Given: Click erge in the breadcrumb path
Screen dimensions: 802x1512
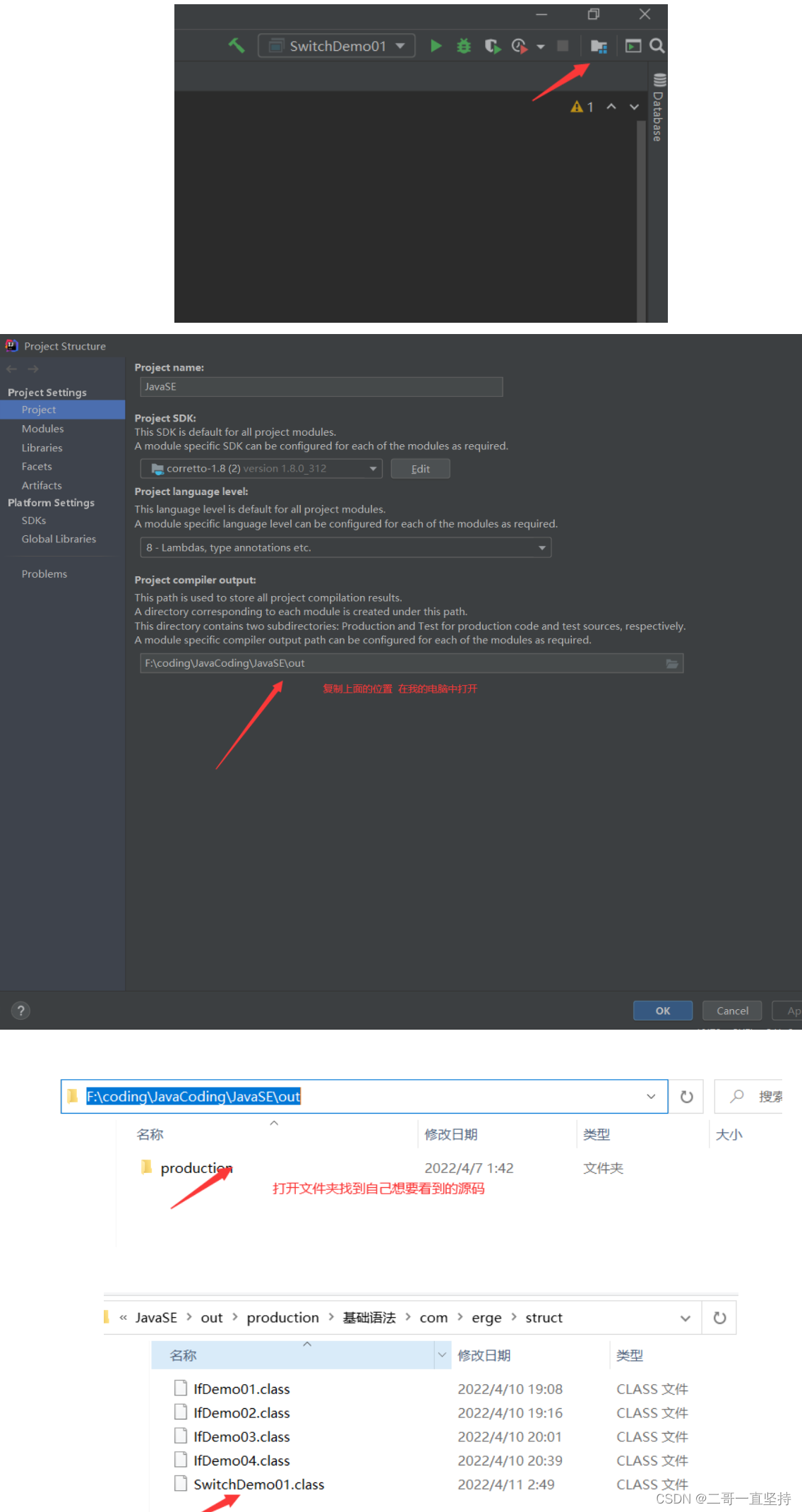Looking at the screenshot, I should pyautogui.click(x=486, y=1317).
